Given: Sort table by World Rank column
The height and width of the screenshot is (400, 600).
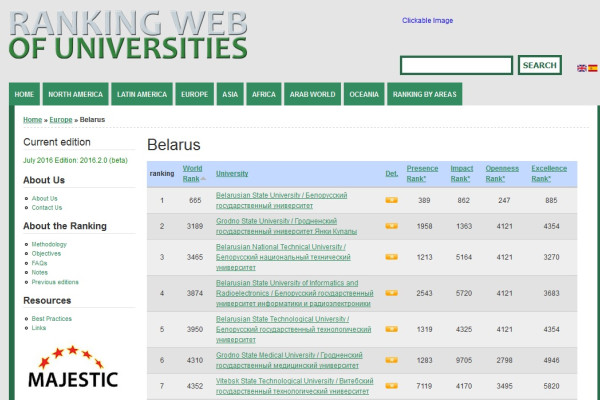Looking at the screenshot, I should (x=192, y=174).
